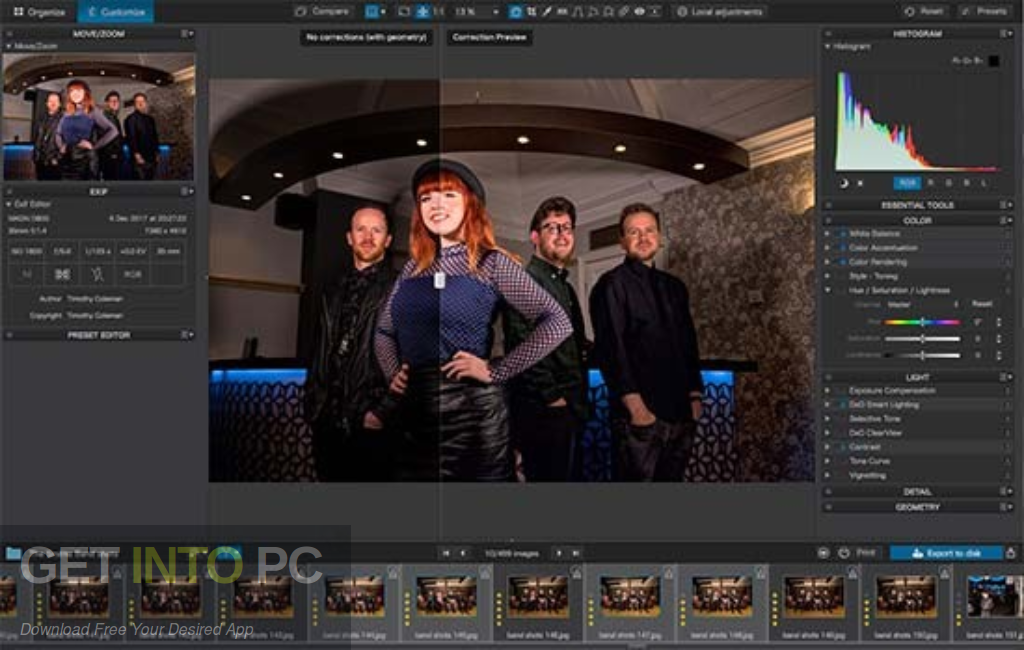Image resolution: width=1024 pixels, height=650 pixels.
Task: Collapse the Histogram disclosure triangle
Action: click(x=827, y=47)
